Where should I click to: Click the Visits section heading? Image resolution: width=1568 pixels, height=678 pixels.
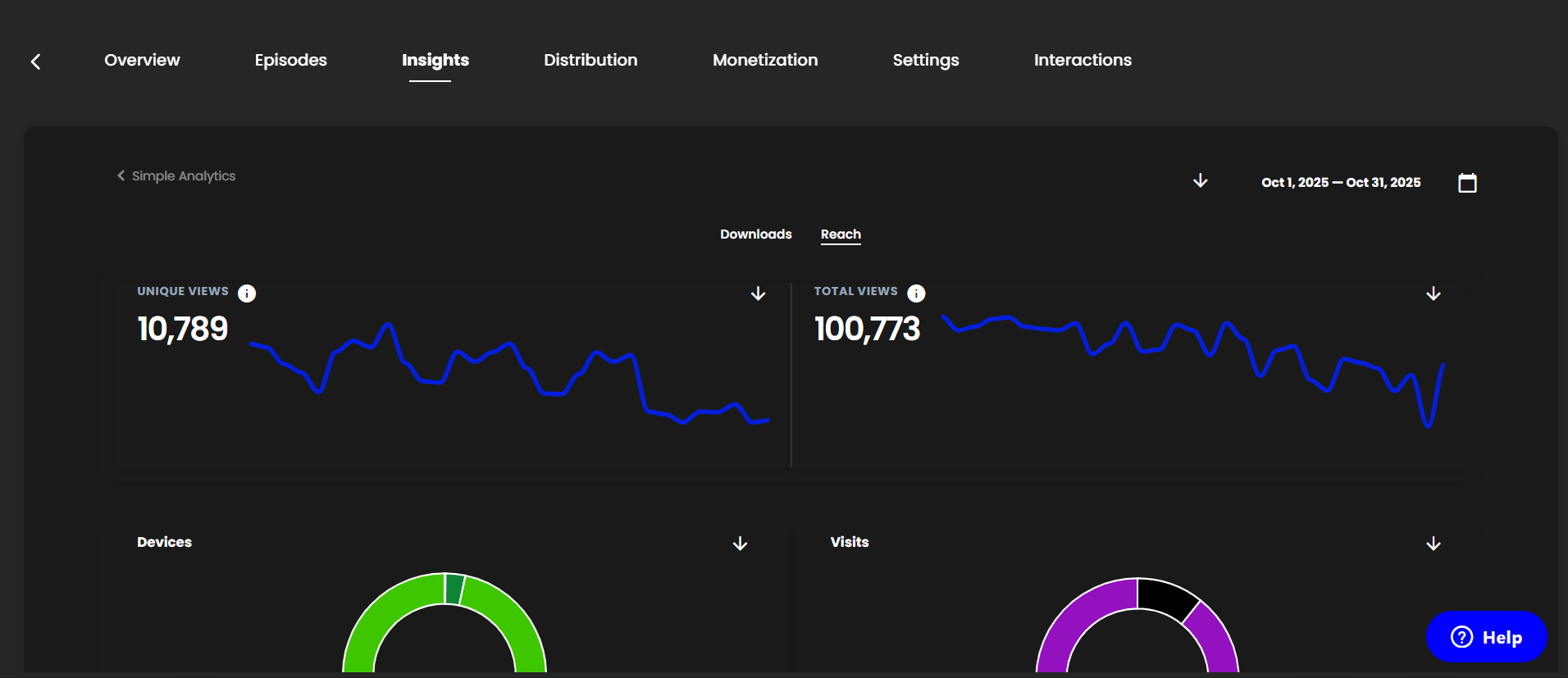pos(850,542)
